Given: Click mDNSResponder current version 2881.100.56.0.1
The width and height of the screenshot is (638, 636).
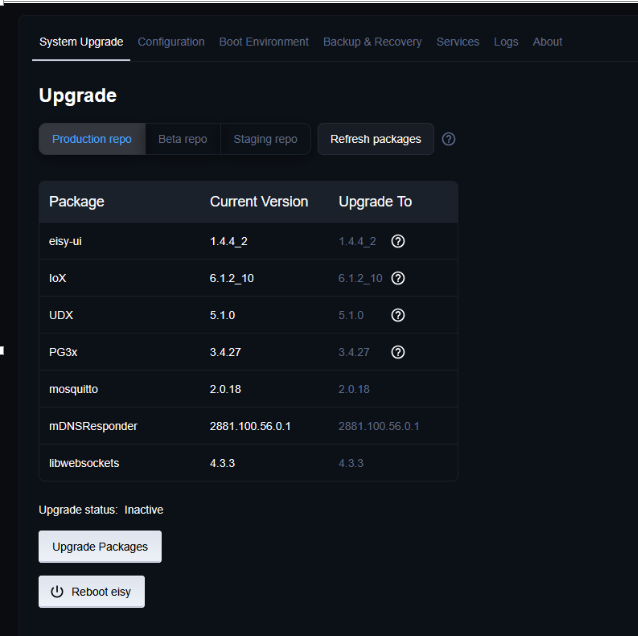Looking at the screenshot, I should 250,426.
